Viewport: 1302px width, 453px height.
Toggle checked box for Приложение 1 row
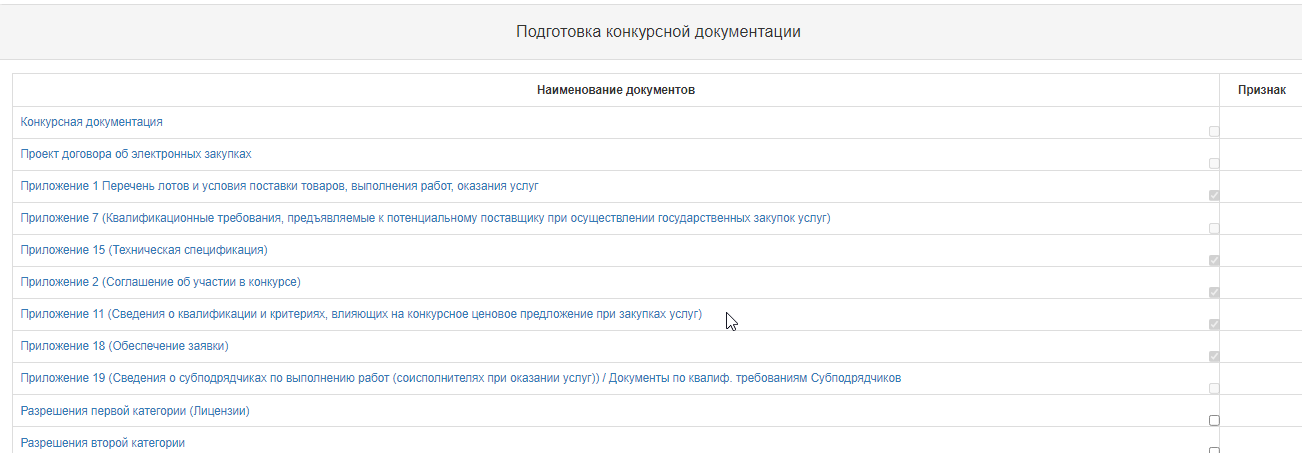tap(1214, 195)
